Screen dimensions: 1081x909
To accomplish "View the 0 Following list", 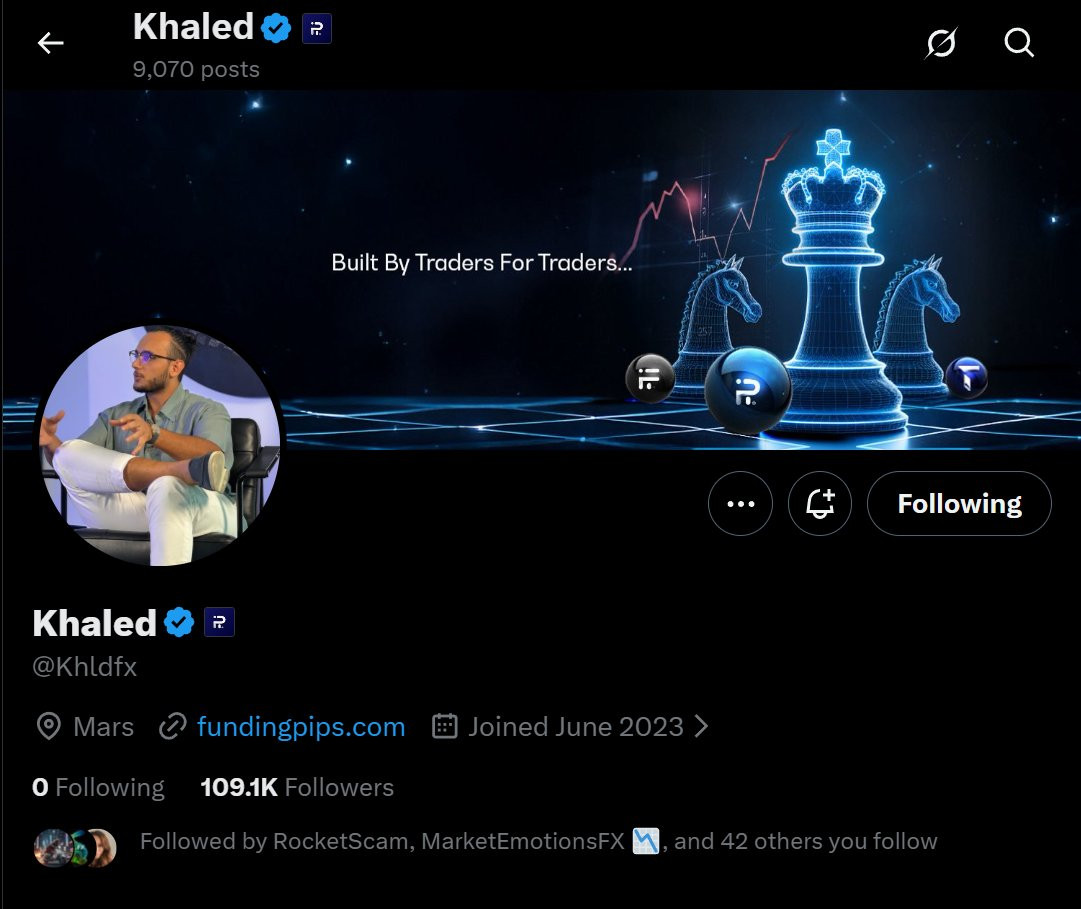I will pos(99,787).
